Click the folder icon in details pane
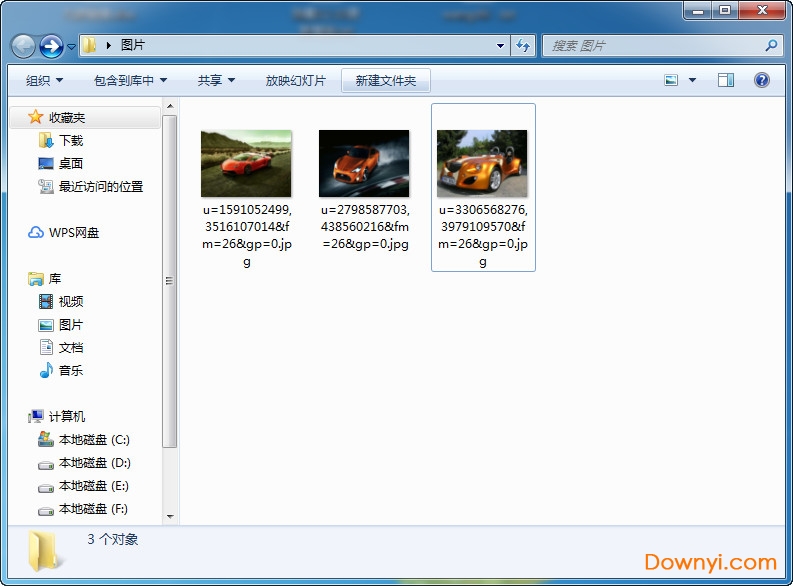793x586 pixels. pos(45,552)
